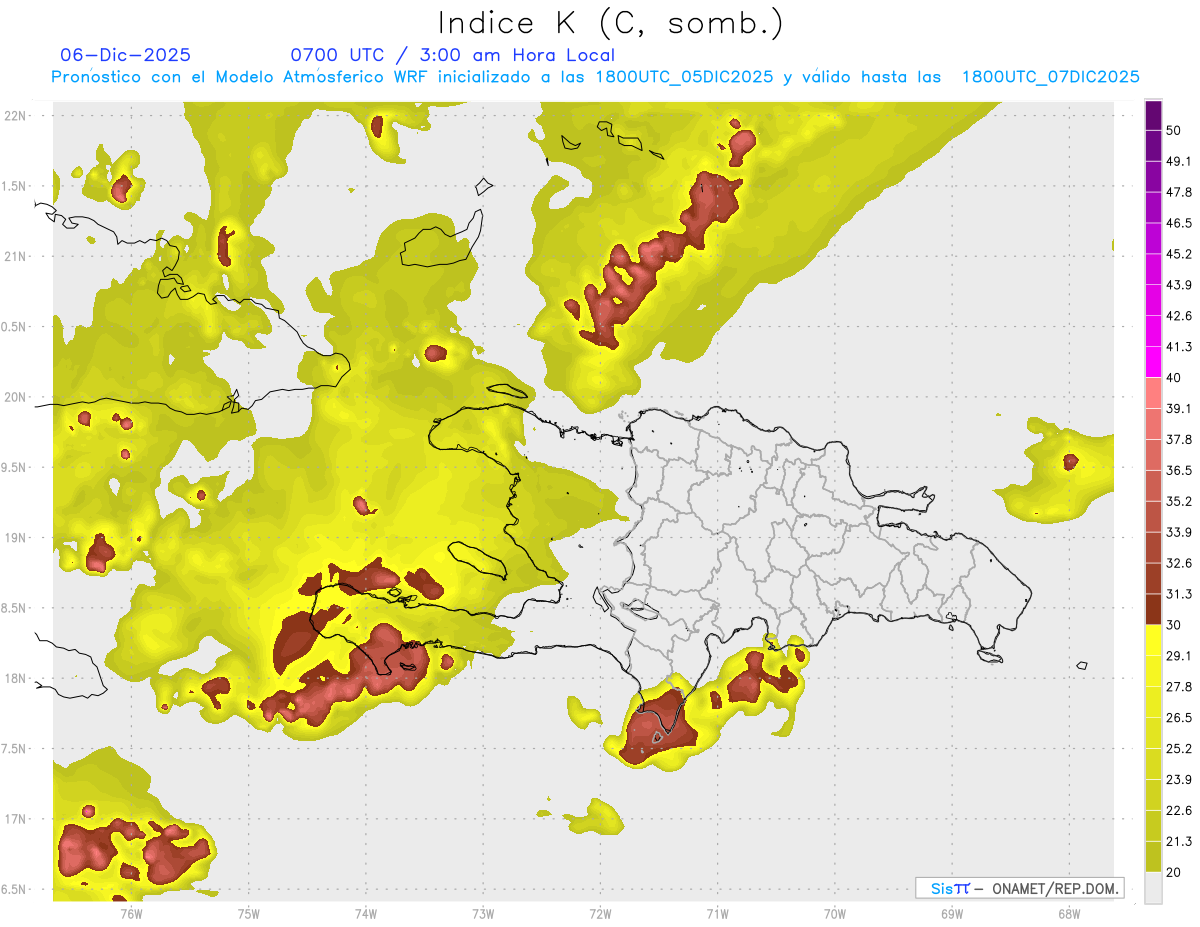Click the color bar label "32.6"
1200x927 pixels.
click(x=1179, y=563)
